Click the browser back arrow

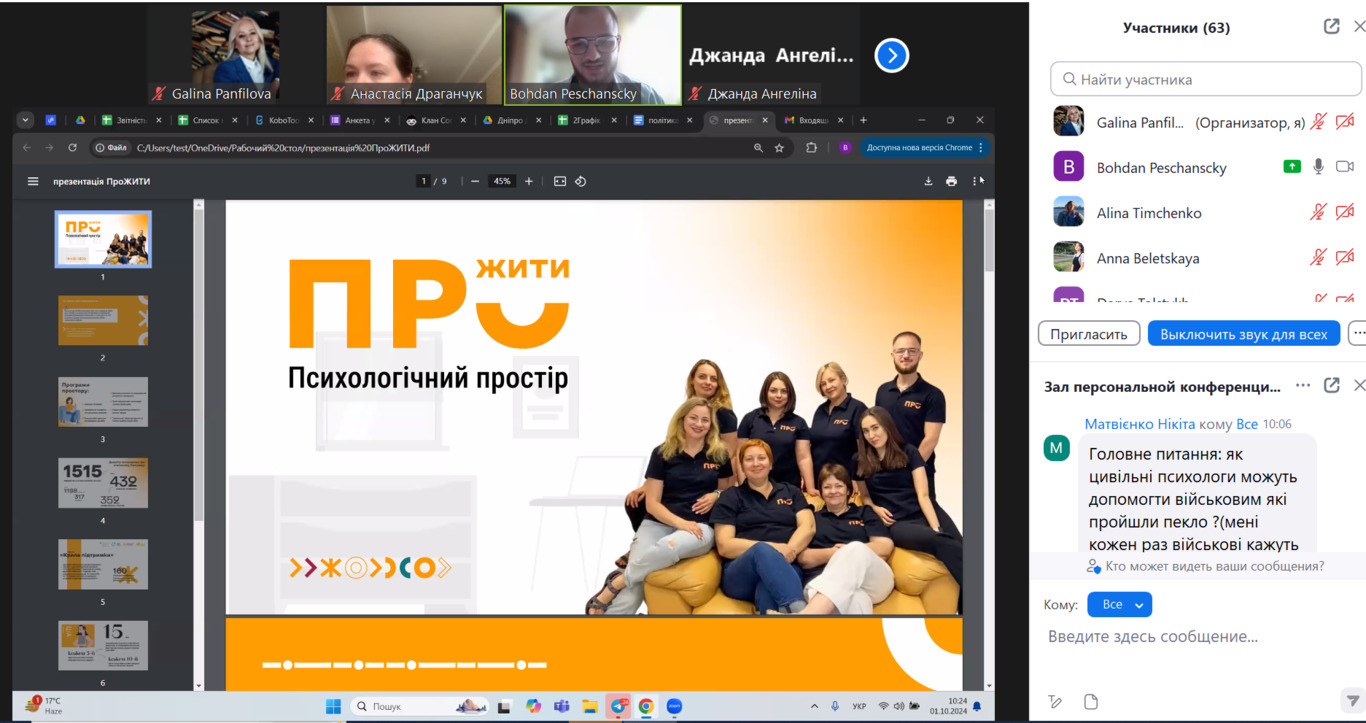[27, 147]
